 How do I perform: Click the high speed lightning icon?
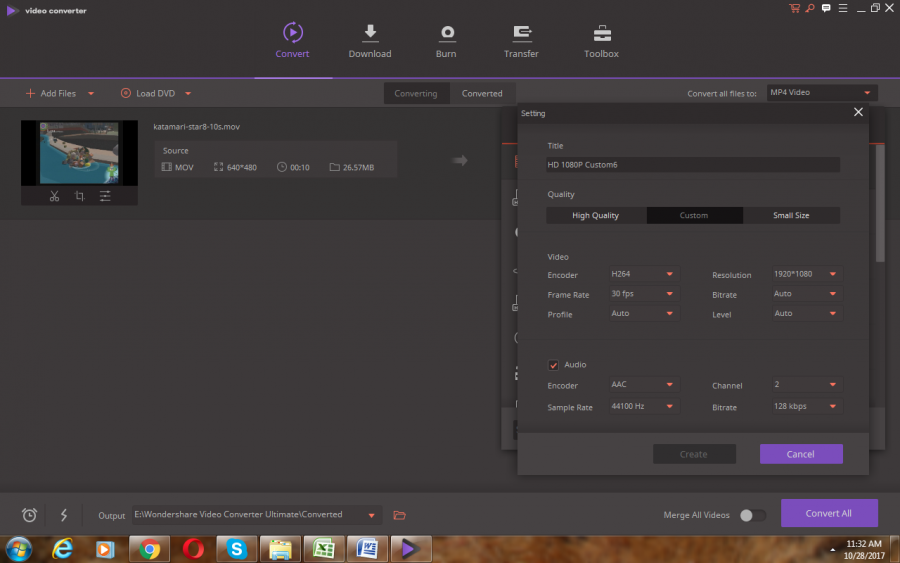pyautogui.click(x=64, y=515)
